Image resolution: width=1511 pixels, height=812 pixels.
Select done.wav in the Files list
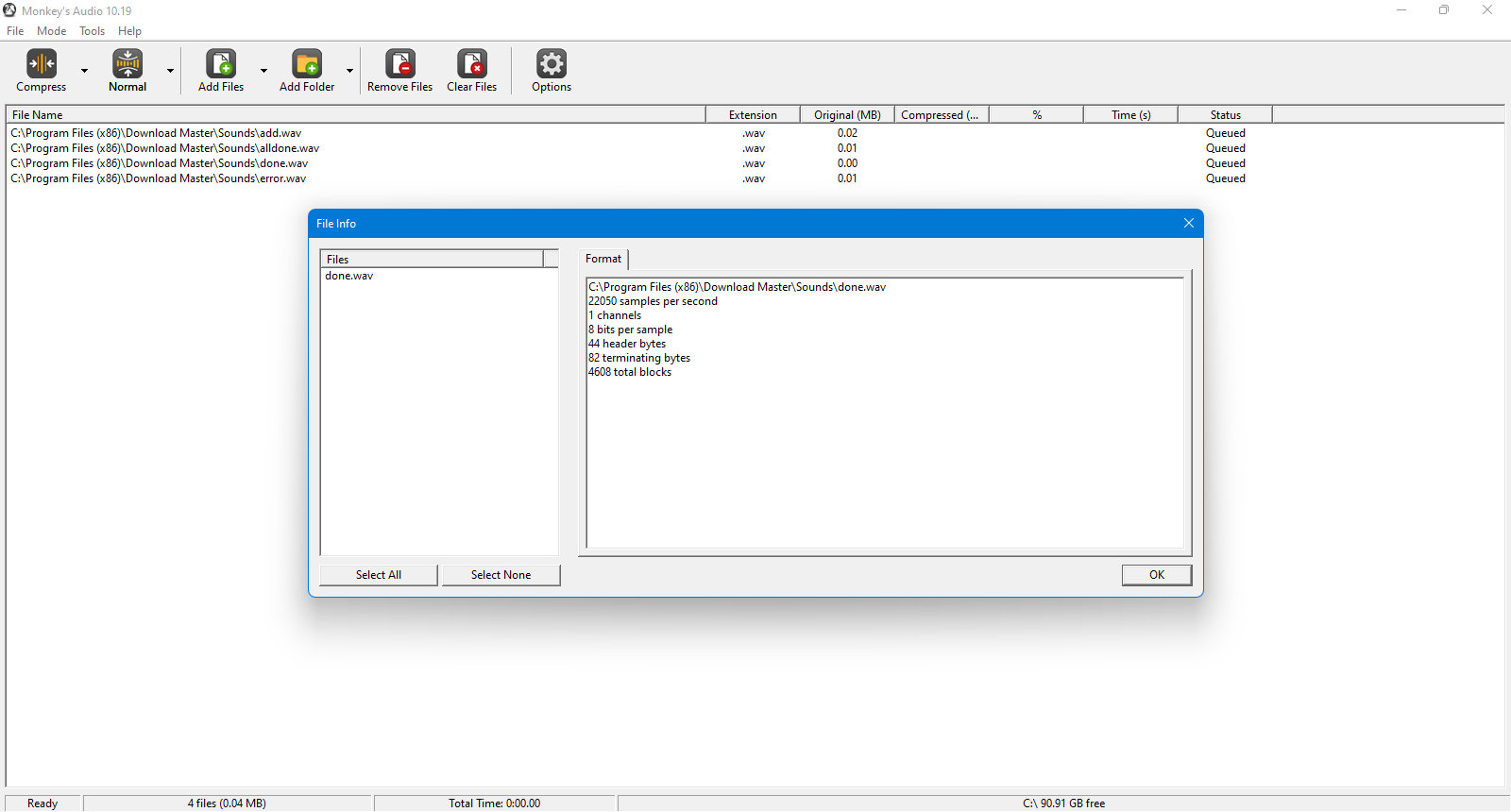pos(349,276)
